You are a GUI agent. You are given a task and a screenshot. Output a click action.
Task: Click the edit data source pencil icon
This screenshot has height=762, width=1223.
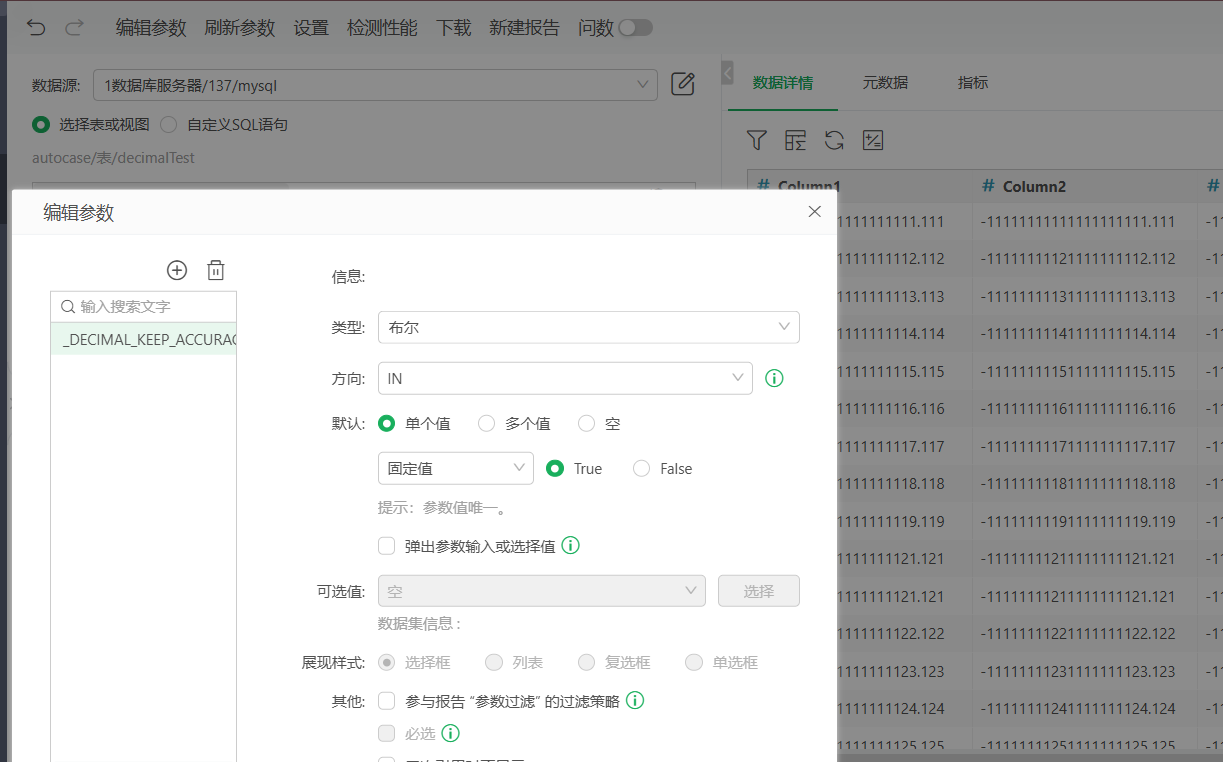(x=683, y=84)
